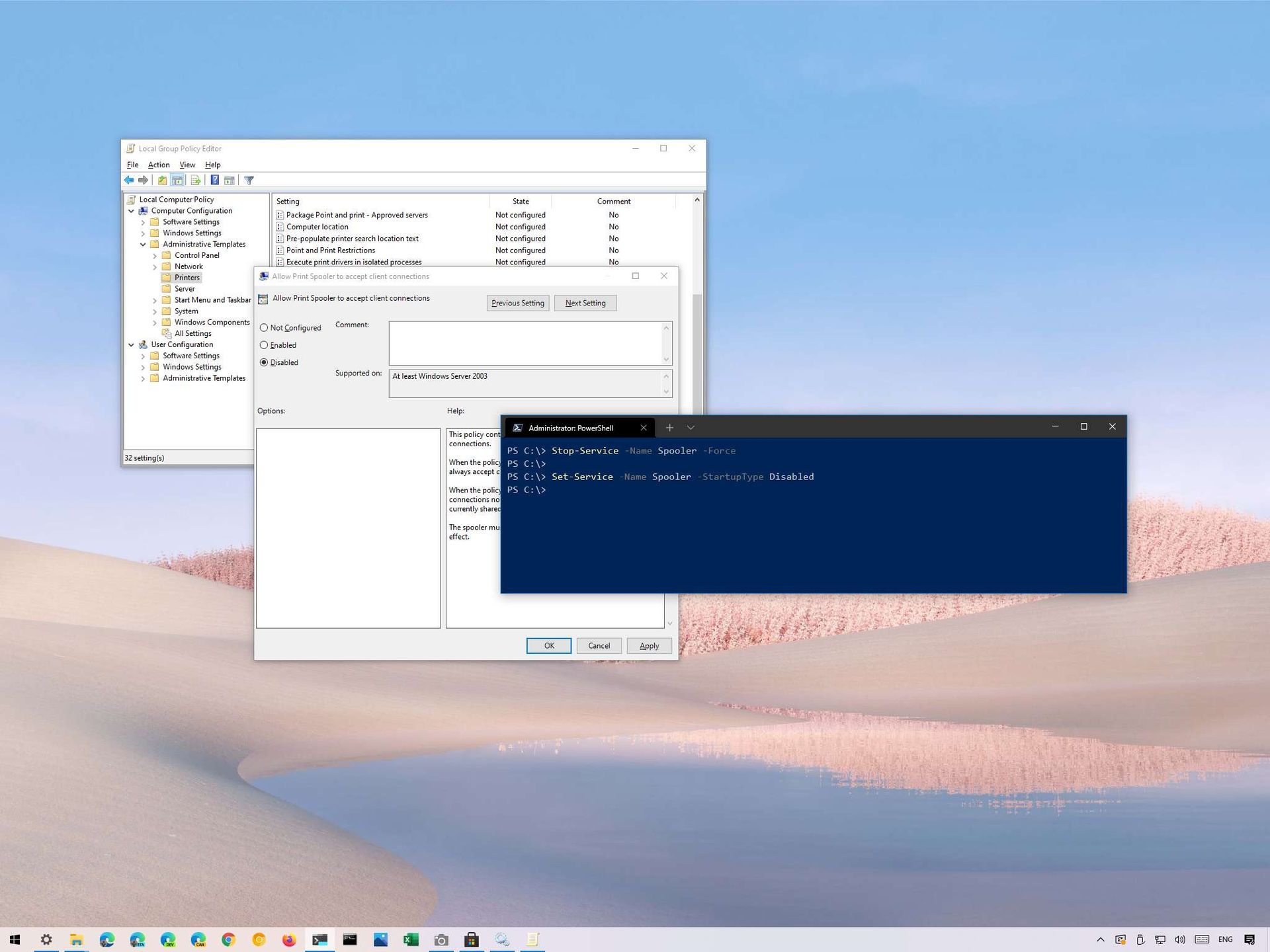The width and height of the screenshot is (1270, 952).
Task: Open the View menu
Action: coord(187,165)
